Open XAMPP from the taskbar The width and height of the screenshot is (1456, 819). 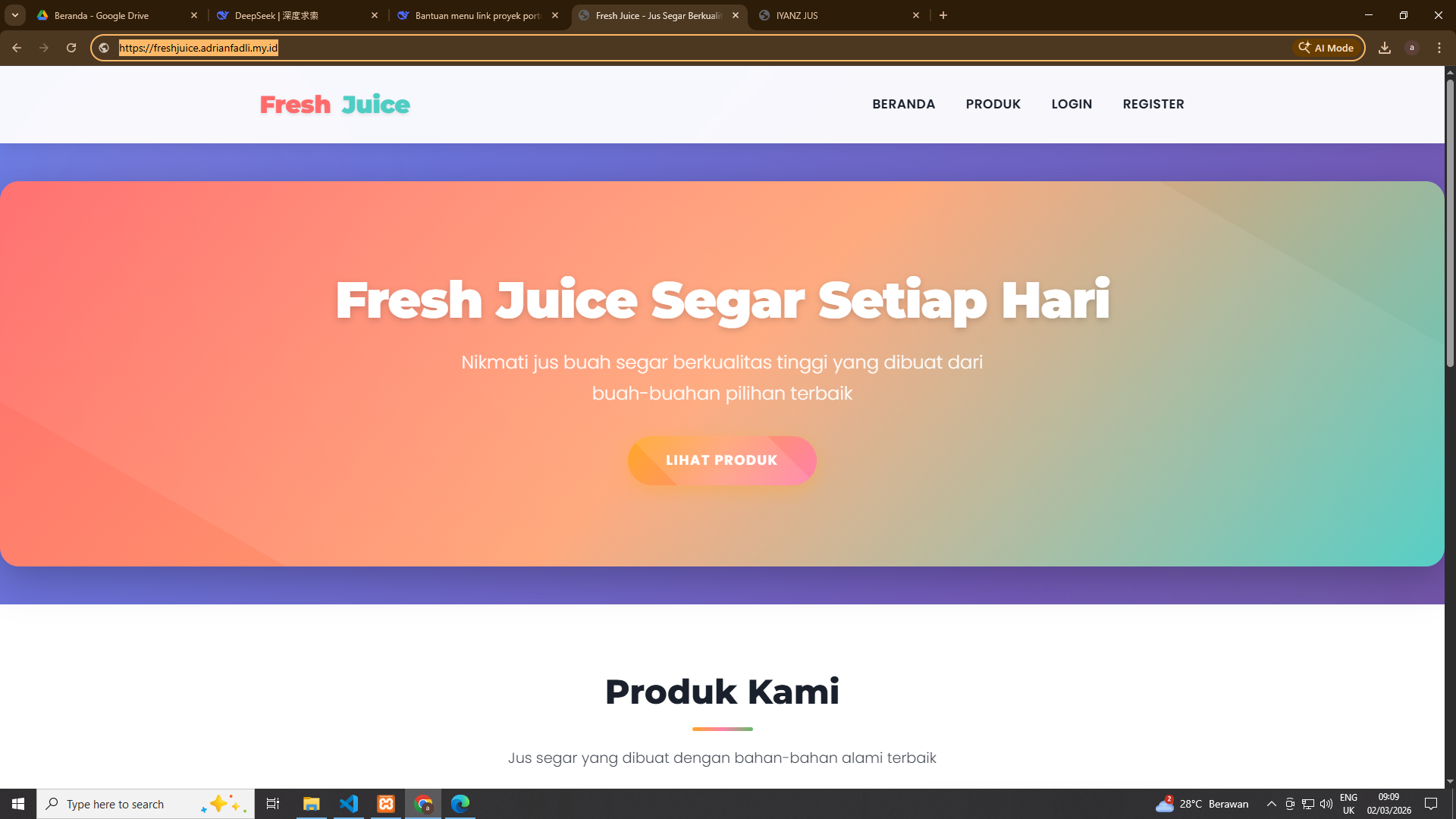click(386, 804)
